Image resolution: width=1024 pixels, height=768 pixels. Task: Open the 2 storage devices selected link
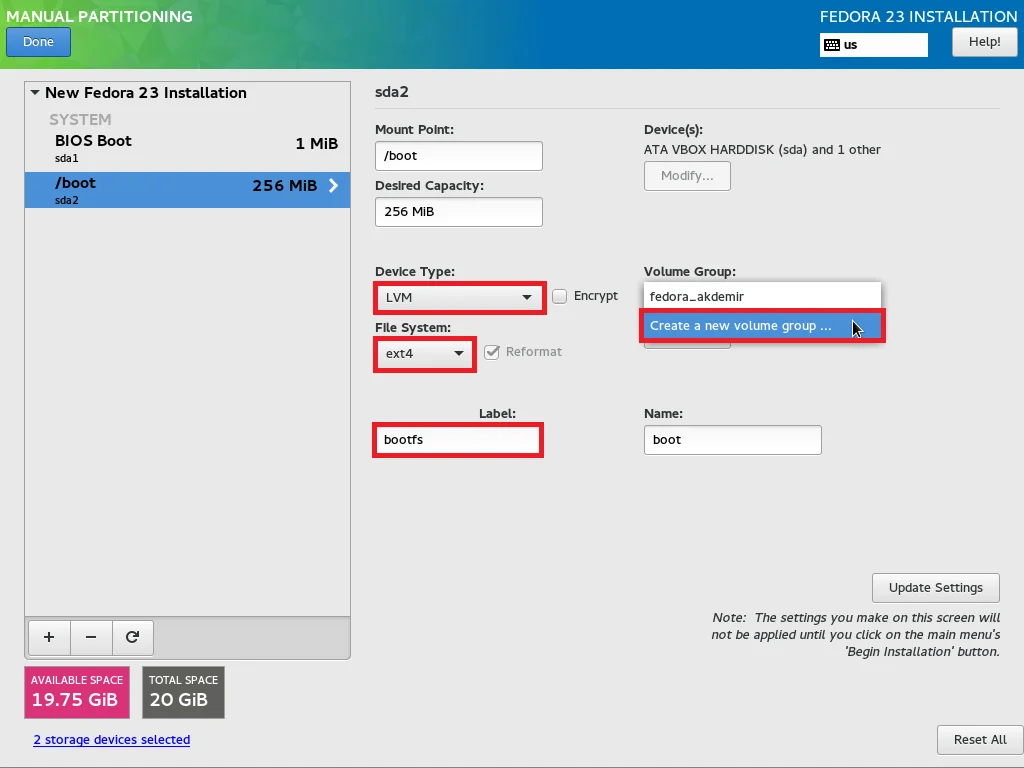point(112,740)
